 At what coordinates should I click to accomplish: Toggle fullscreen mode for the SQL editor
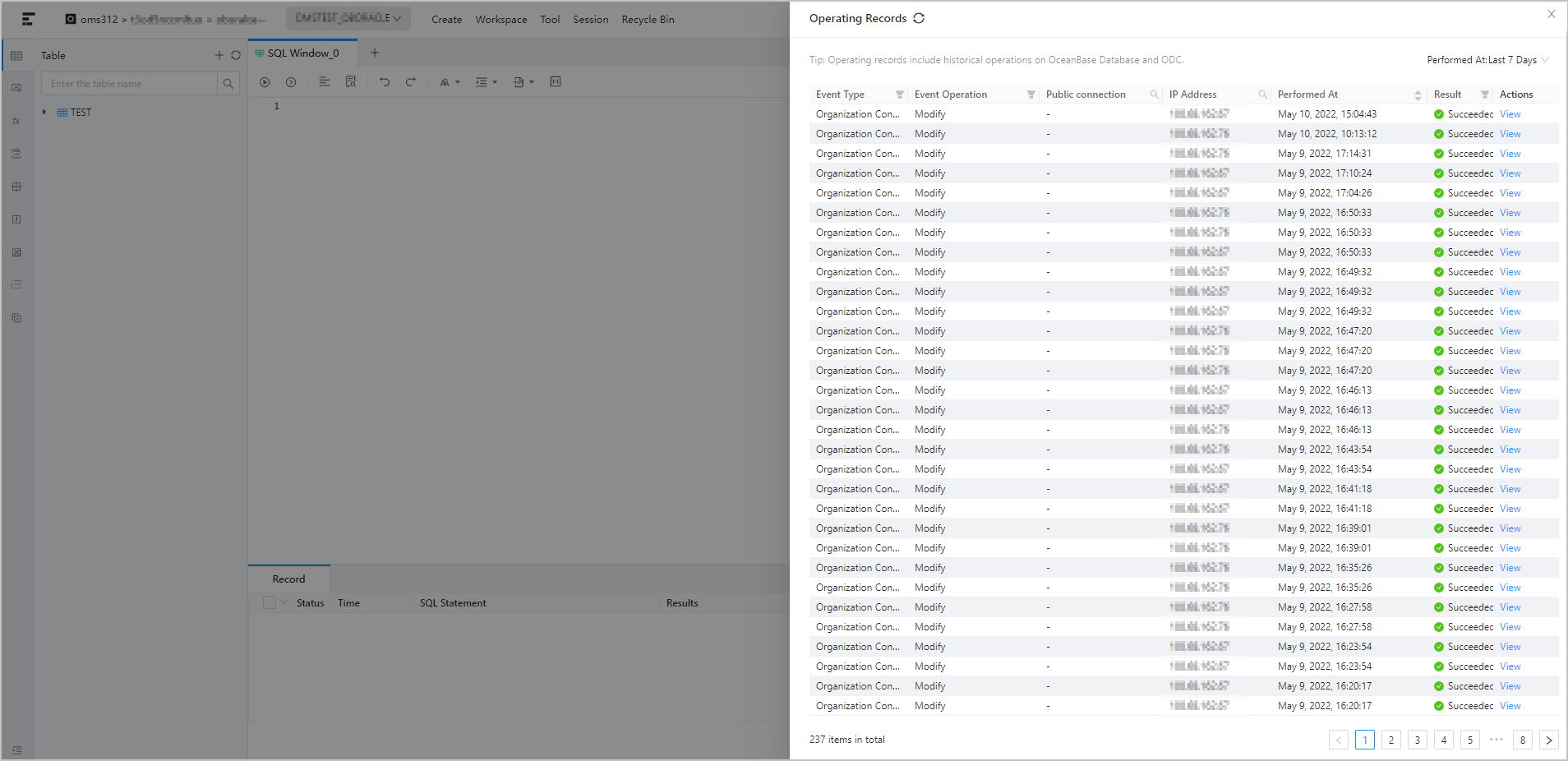point(556,81)
